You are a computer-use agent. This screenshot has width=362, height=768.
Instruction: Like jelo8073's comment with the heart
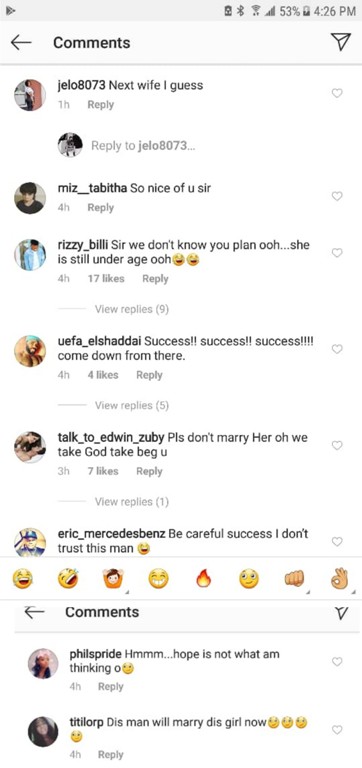337,93
